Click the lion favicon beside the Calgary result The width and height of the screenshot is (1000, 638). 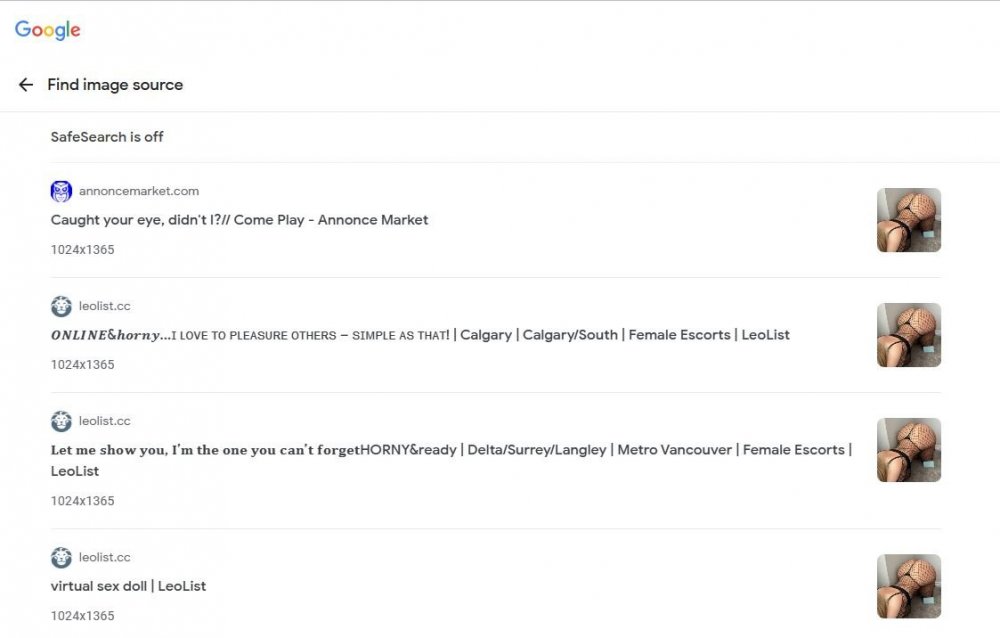point(61,306)
